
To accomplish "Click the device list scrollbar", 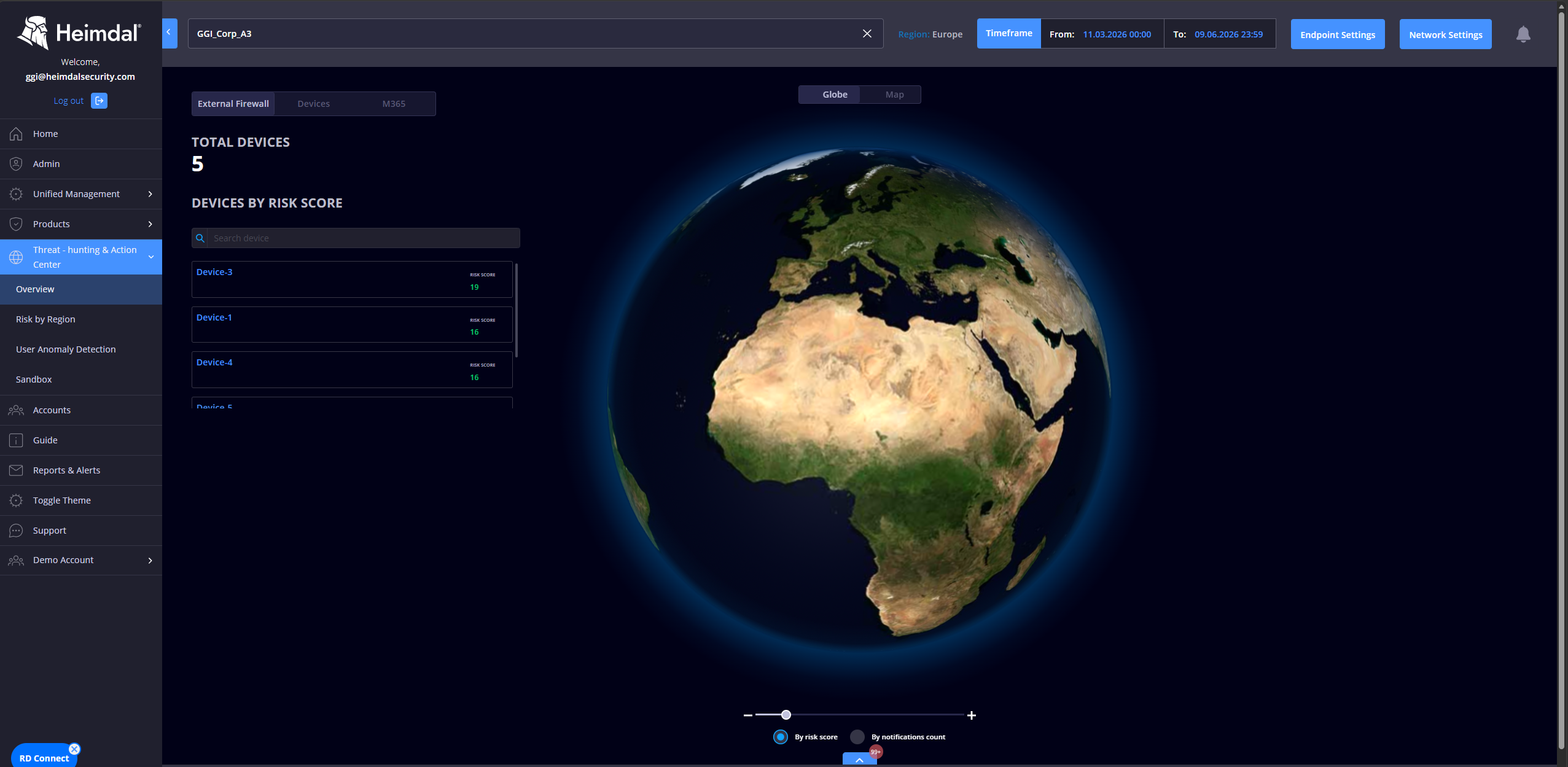I will (x=517, y=310).
